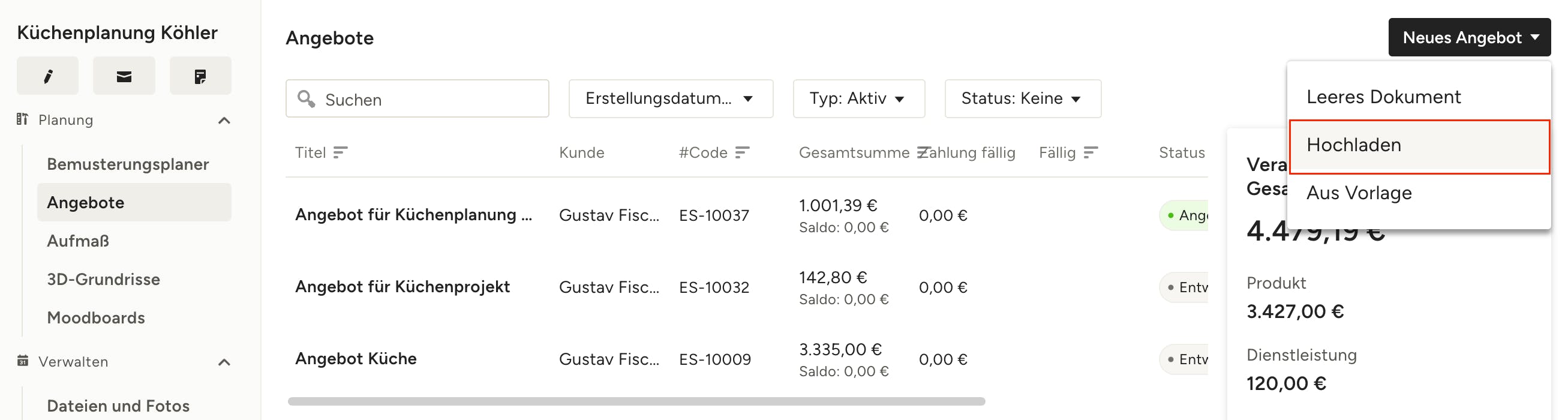Viewport: 1568px width, 420px height.
Task: Choose Aus Vorlage menu entry
Action: pos(1419,193)
